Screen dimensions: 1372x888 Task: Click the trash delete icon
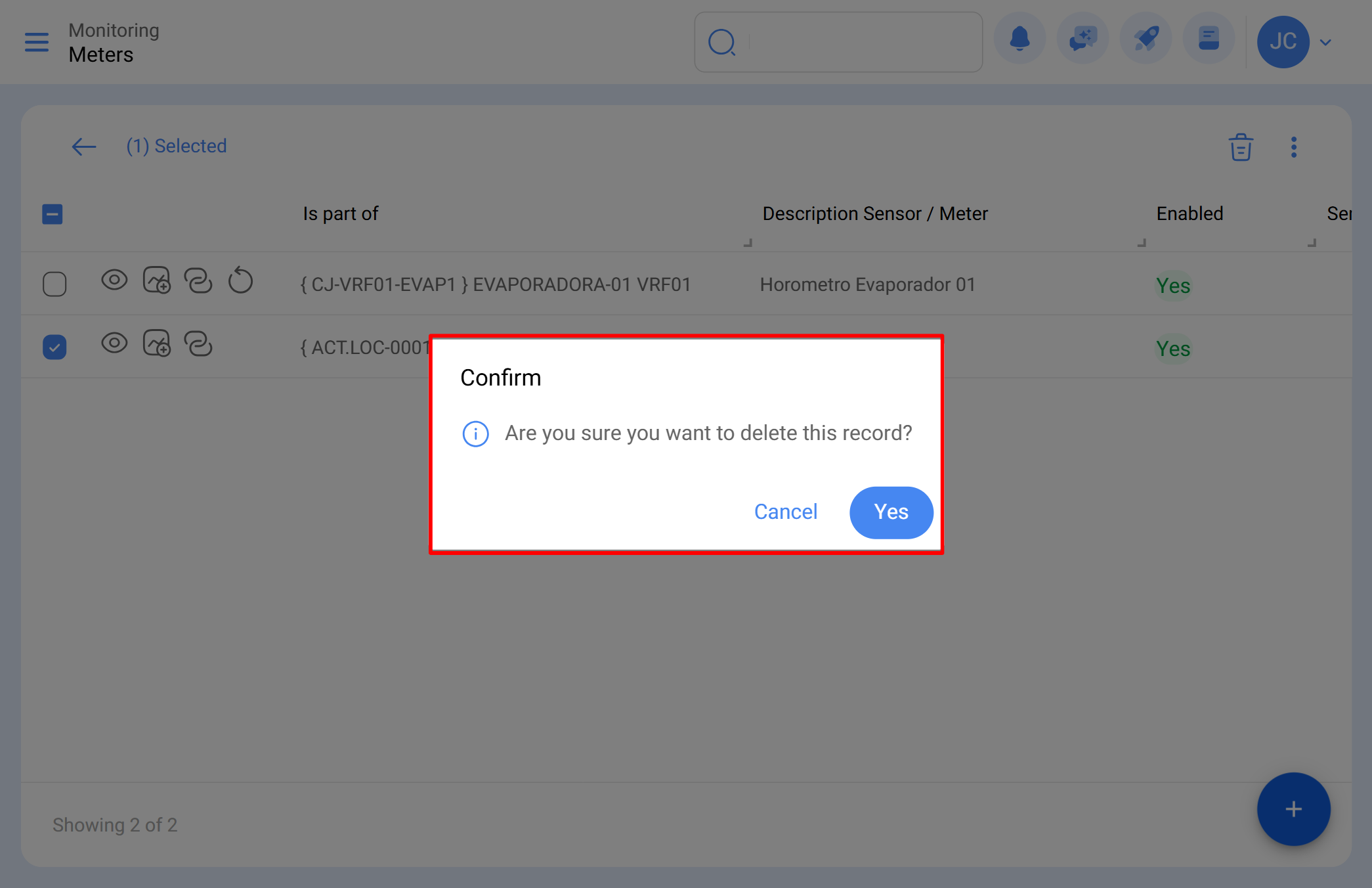click(1240, 147)
